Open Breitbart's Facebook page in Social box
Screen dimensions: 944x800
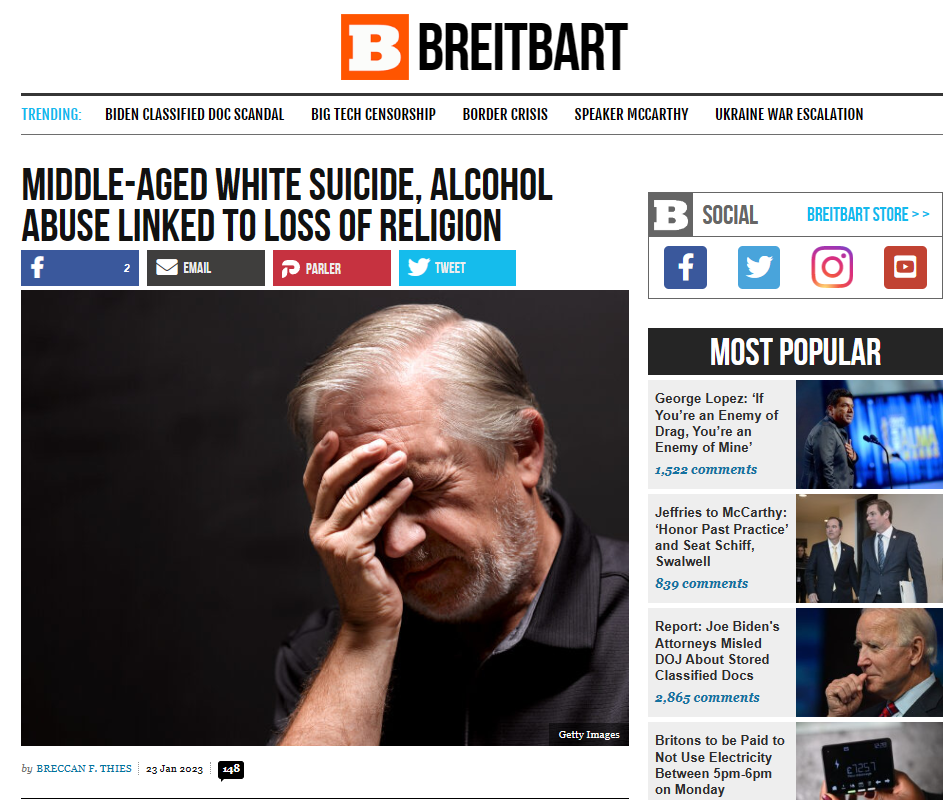click(x=685, y=267)
